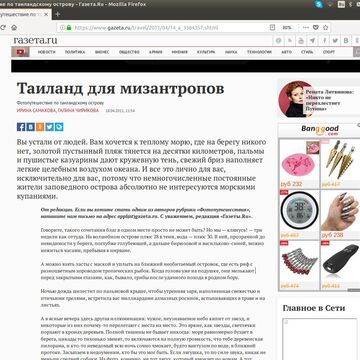Share article on Odnoklassniki orange icon
Screen dimensions: 360x360
click(x=40, y=127)
